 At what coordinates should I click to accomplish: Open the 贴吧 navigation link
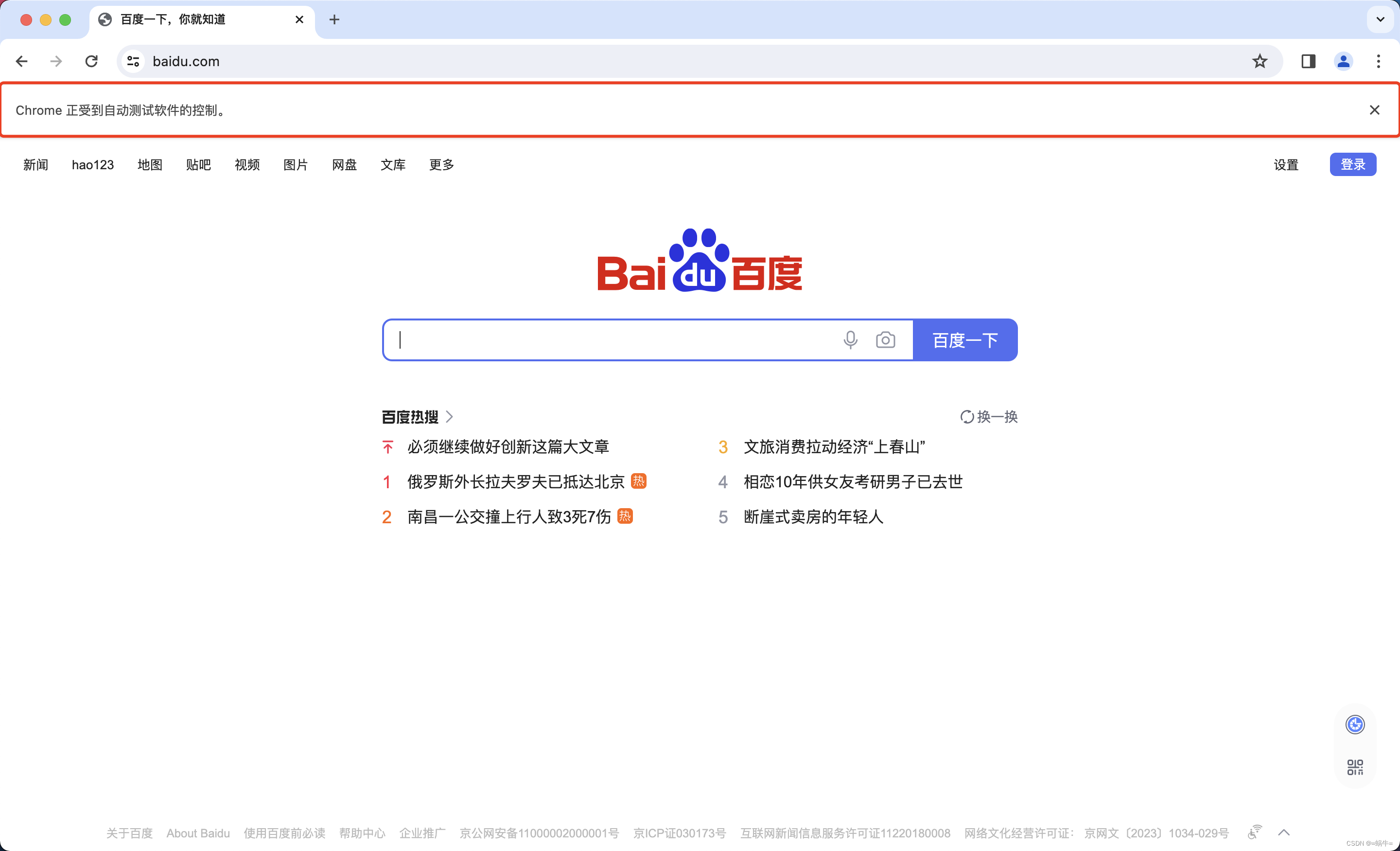pyautogui.click(x=198, y=165)
